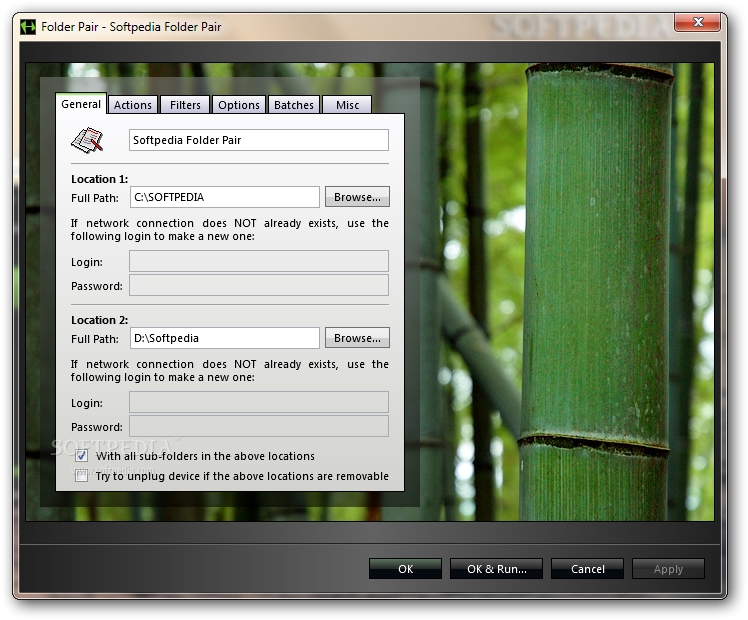
Task: Switch to the General tab
Action: tap(81, 104)
